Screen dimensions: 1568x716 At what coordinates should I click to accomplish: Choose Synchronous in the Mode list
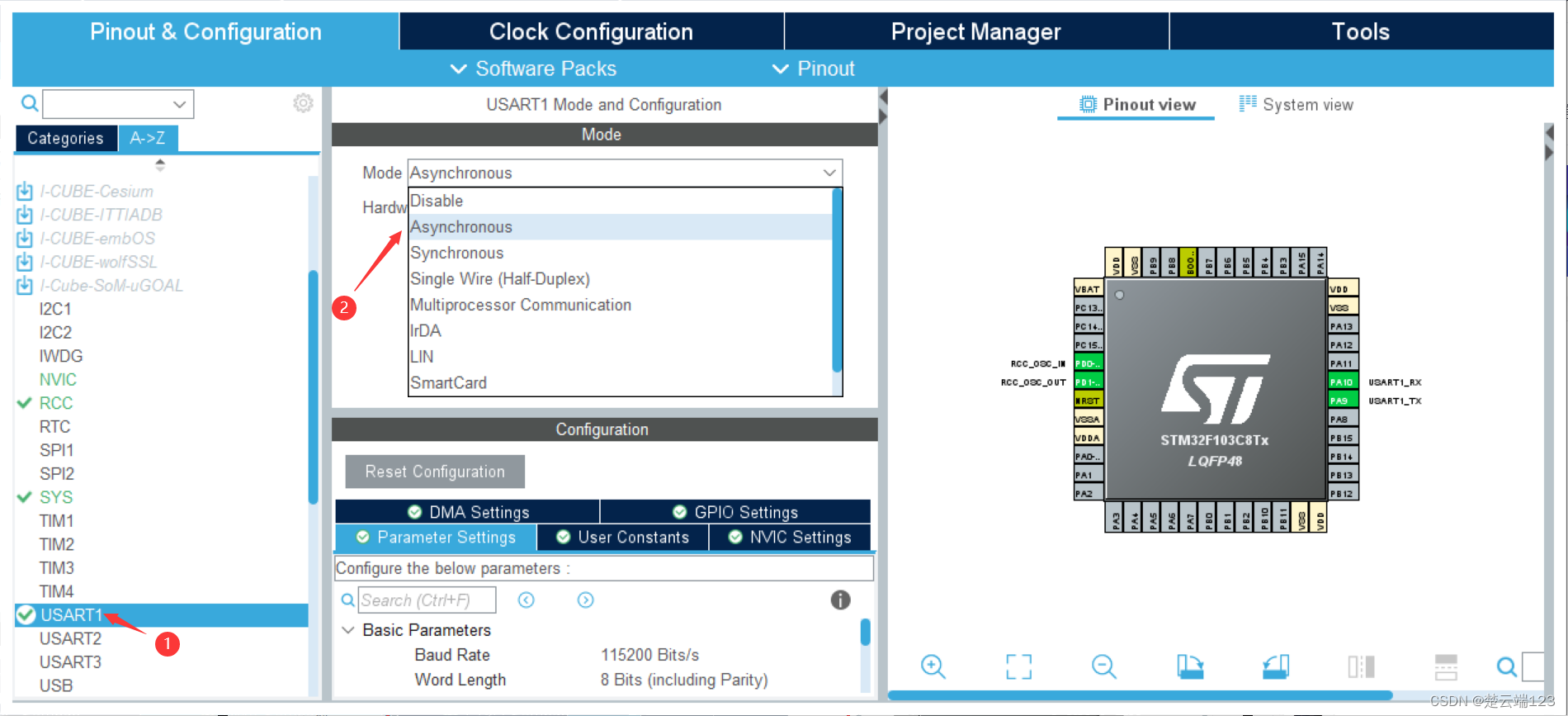pyautogui.click(x=621, y=253)
